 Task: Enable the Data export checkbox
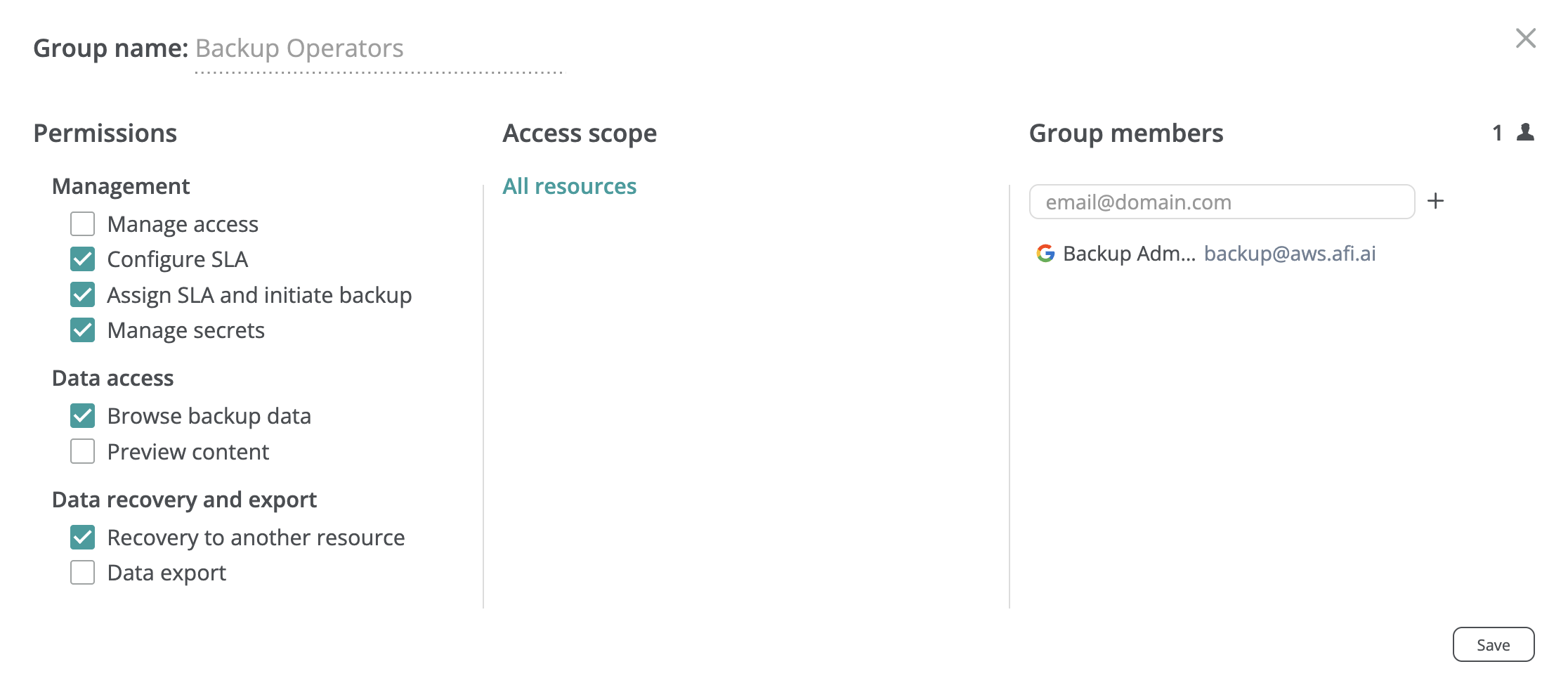(x=83, y=573)
